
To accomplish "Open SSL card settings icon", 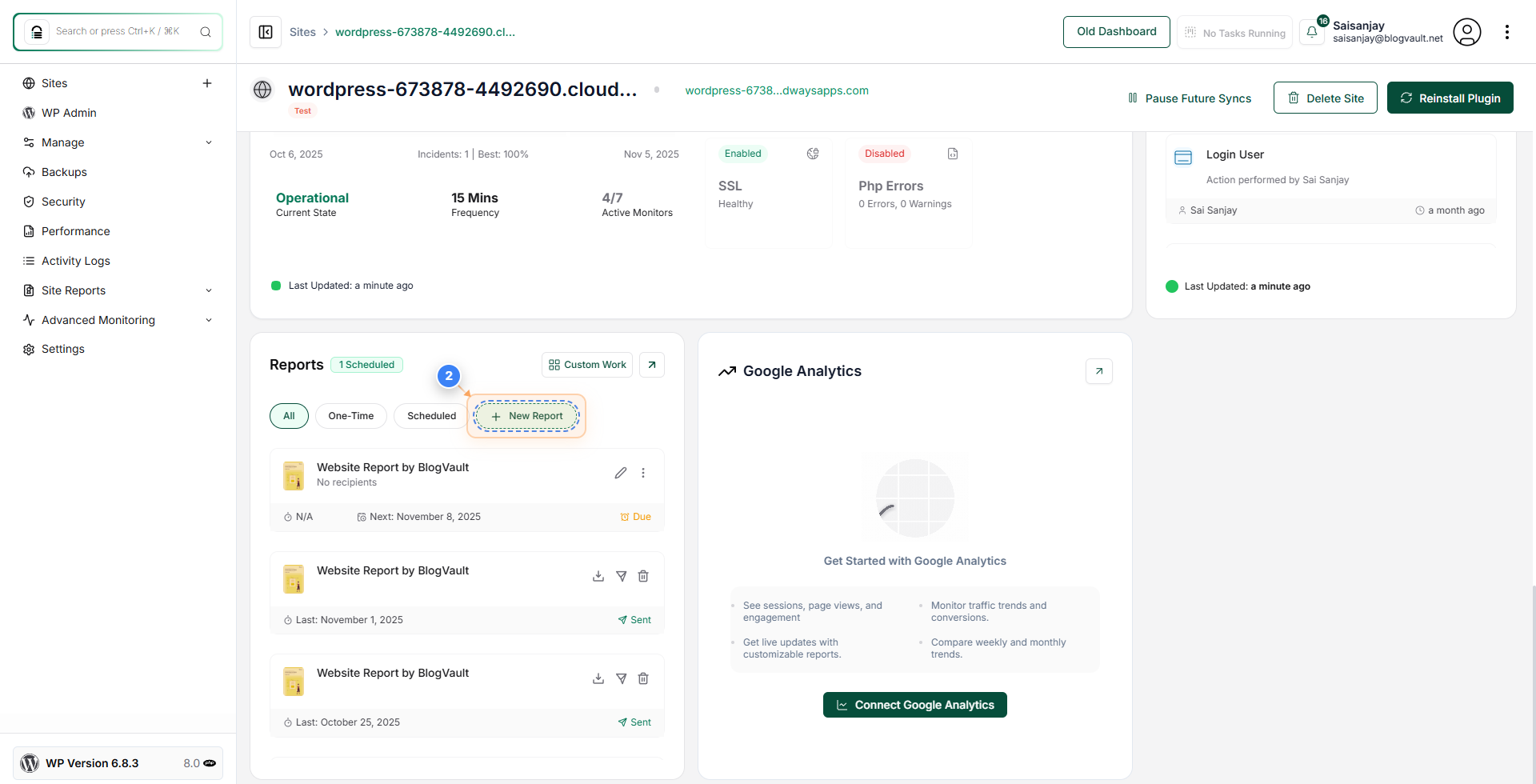I will [x=813, y=154].
